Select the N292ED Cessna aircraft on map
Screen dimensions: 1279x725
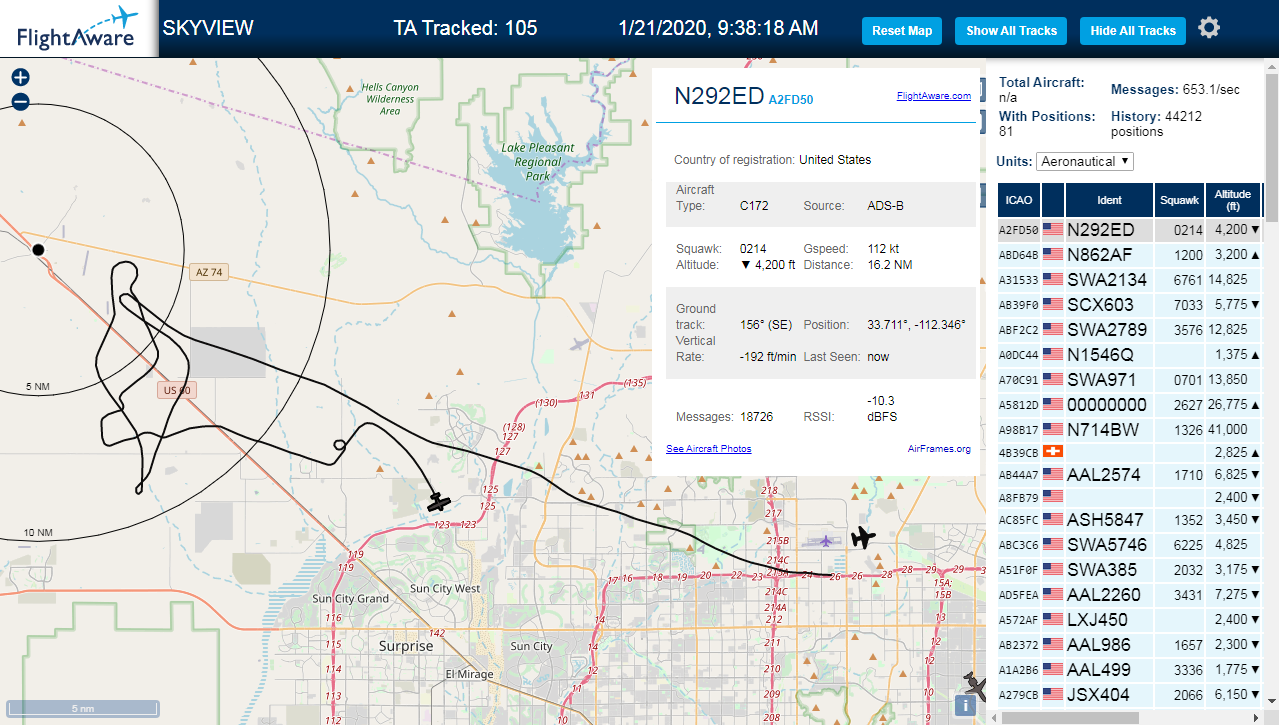tap(439, 500)
